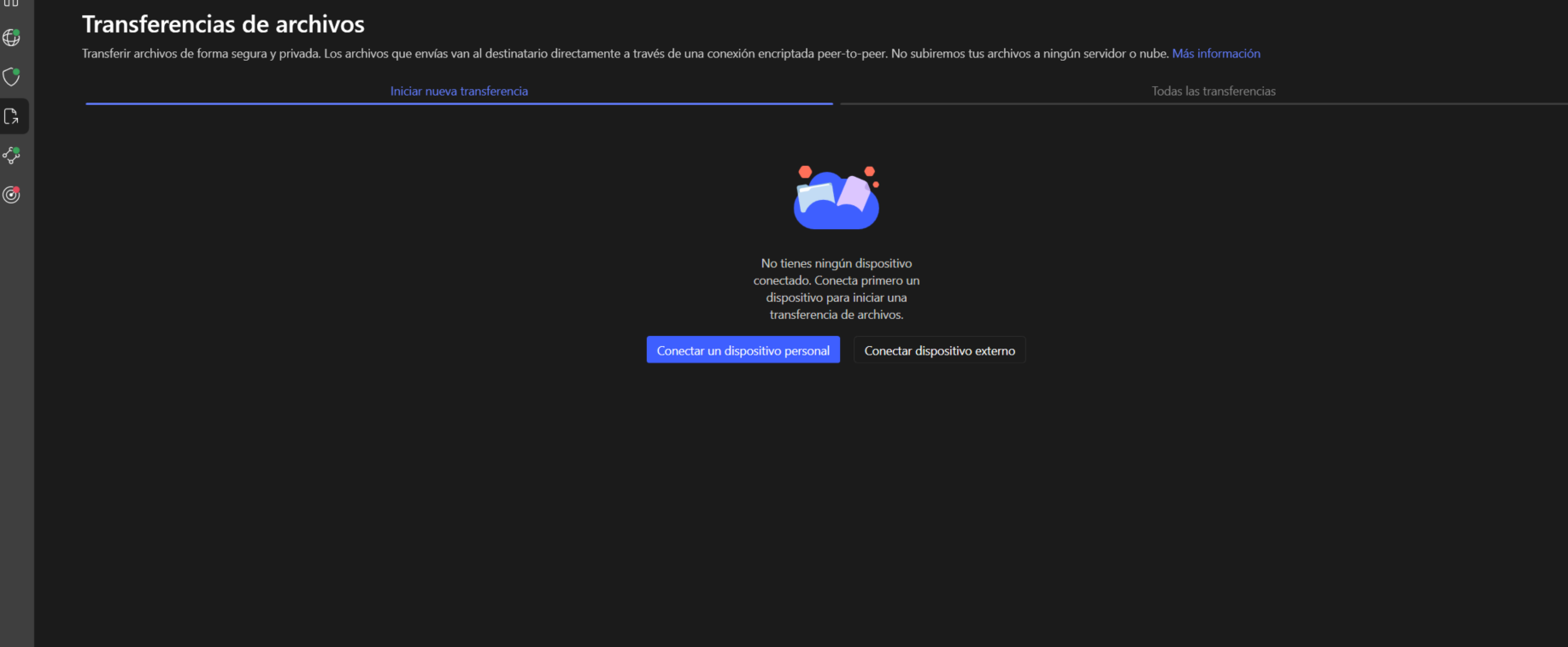This screenshot has width=1568, height=647.
Task: Open the radar monitoring icon
Action: [x=11, y=195]
